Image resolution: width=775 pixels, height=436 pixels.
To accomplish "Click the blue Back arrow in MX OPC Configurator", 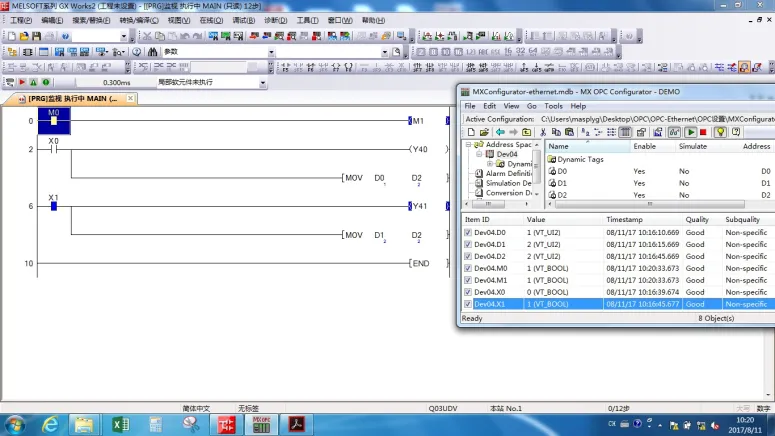I will pos(500,132).
